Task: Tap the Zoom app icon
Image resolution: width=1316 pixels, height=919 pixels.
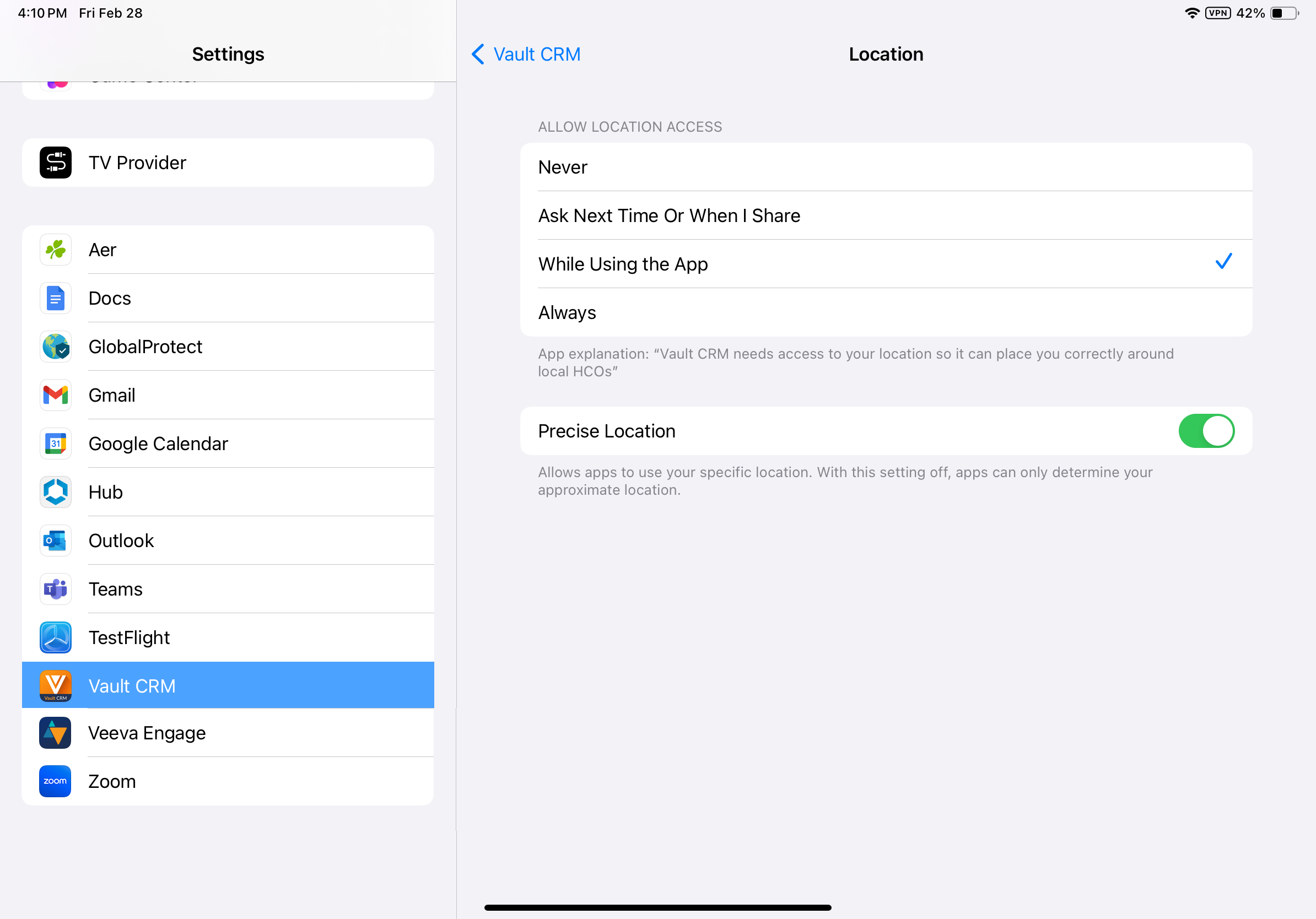Action: [55, 781]
